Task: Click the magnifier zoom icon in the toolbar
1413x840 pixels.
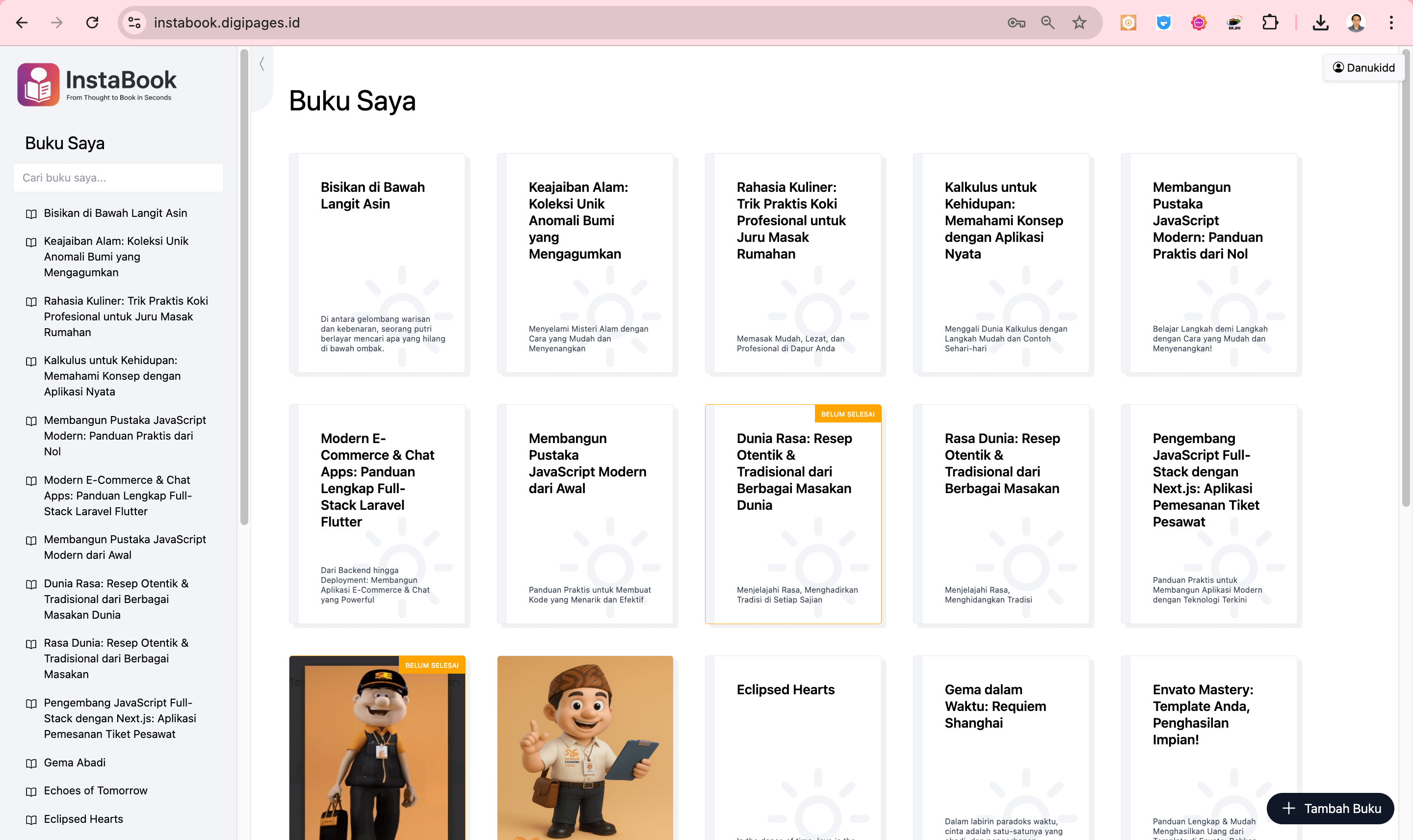Action: [1047, 23]
